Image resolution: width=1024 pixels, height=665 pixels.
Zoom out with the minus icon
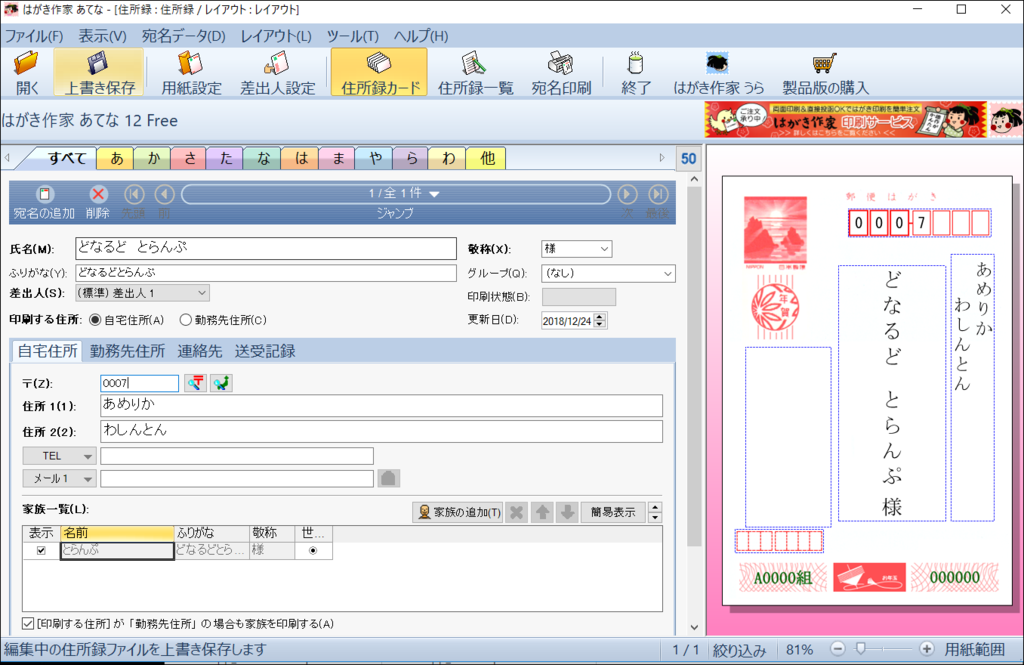(x=838, y=649)
